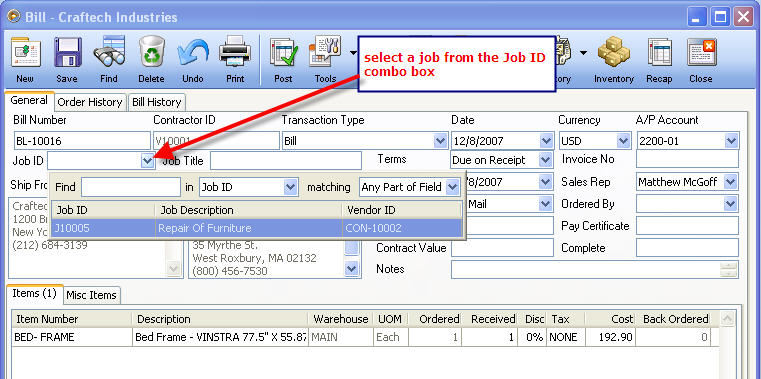The width and height of the screenshot is (761, 379).
Task: Click the items grid scrollbar up arrow
Action: [x=727, y=319]
